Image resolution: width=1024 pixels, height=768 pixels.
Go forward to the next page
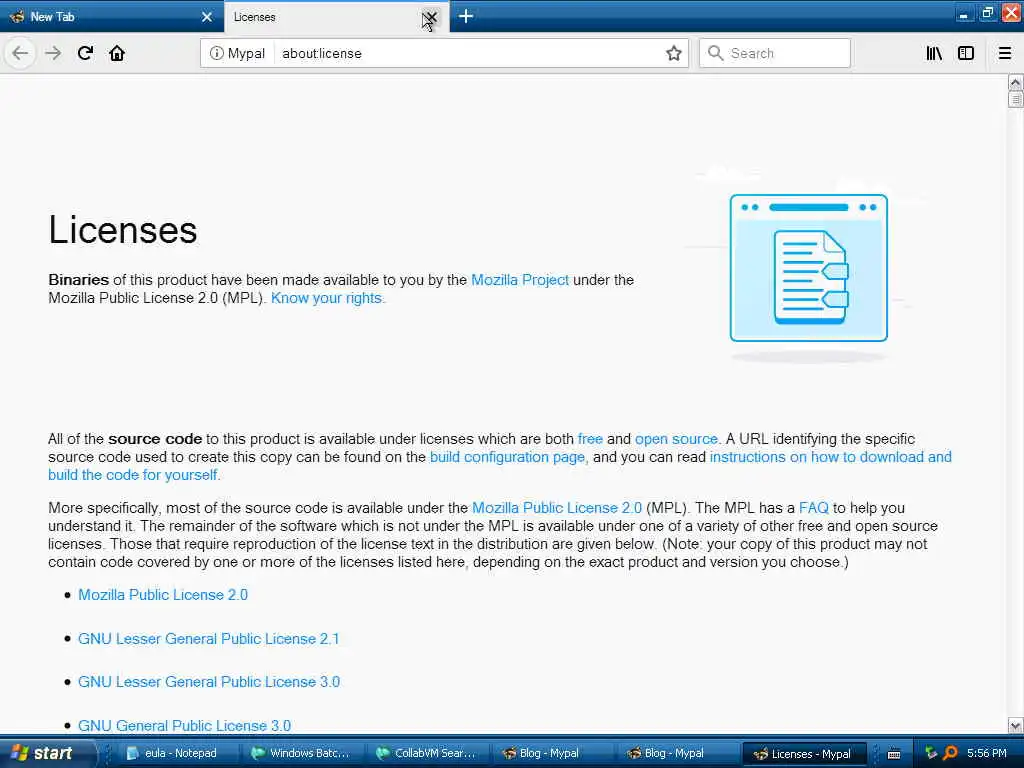pos(53,53)
